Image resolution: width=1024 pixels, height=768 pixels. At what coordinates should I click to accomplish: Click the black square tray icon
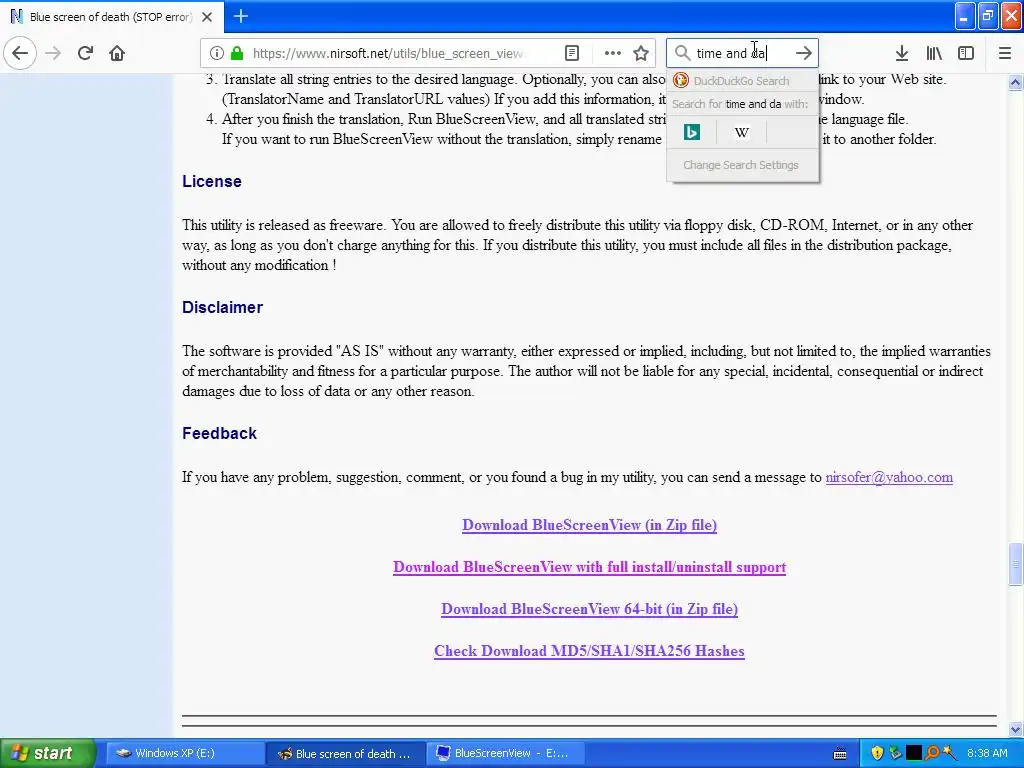point(914,753)
